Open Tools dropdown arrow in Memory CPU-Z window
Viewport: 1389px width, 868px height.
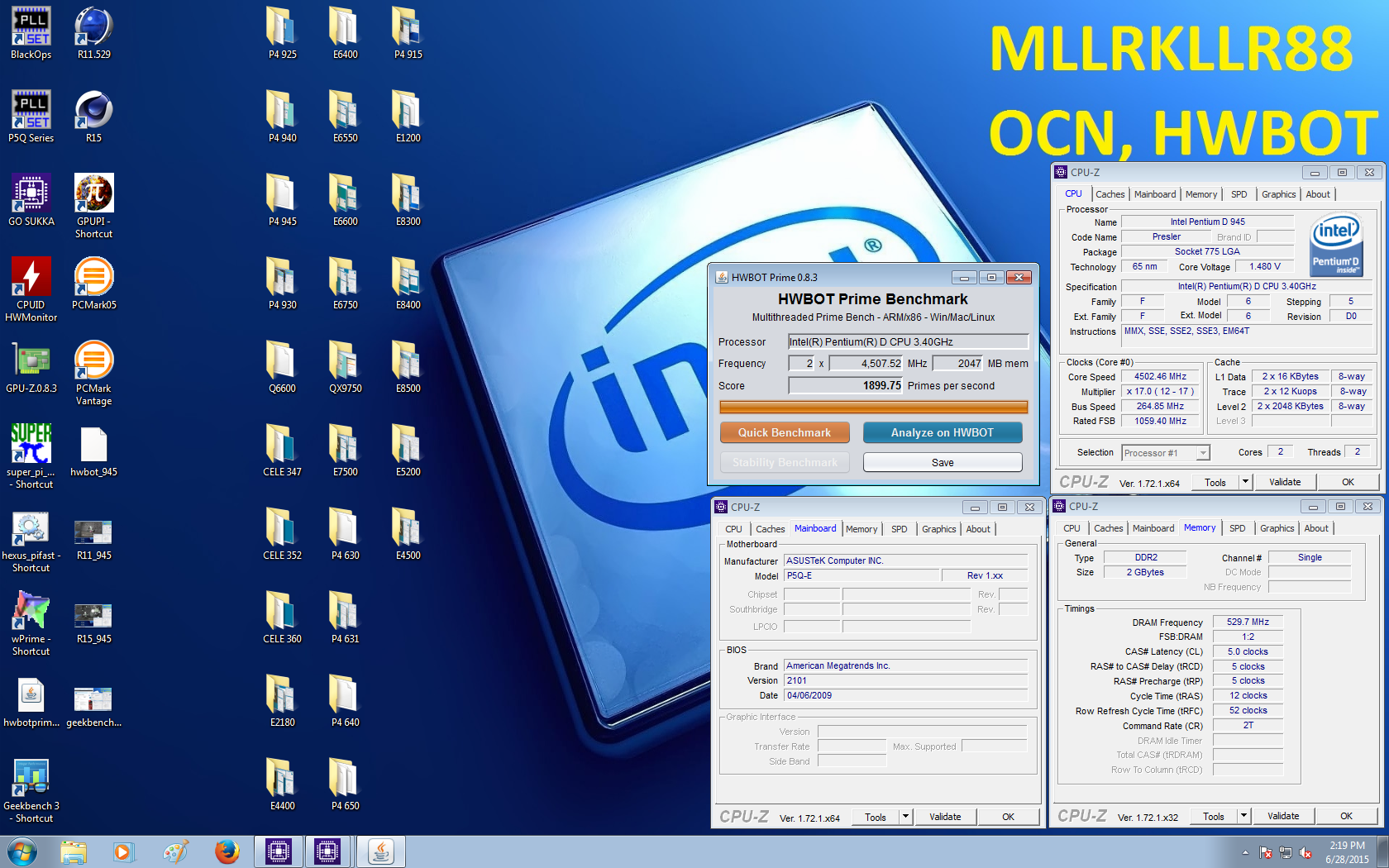coord(1243,816)
